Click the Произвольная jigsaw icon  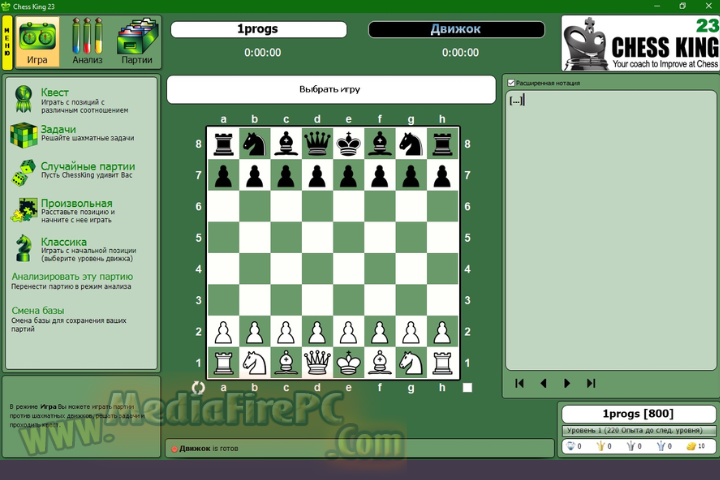coord(23,210)
